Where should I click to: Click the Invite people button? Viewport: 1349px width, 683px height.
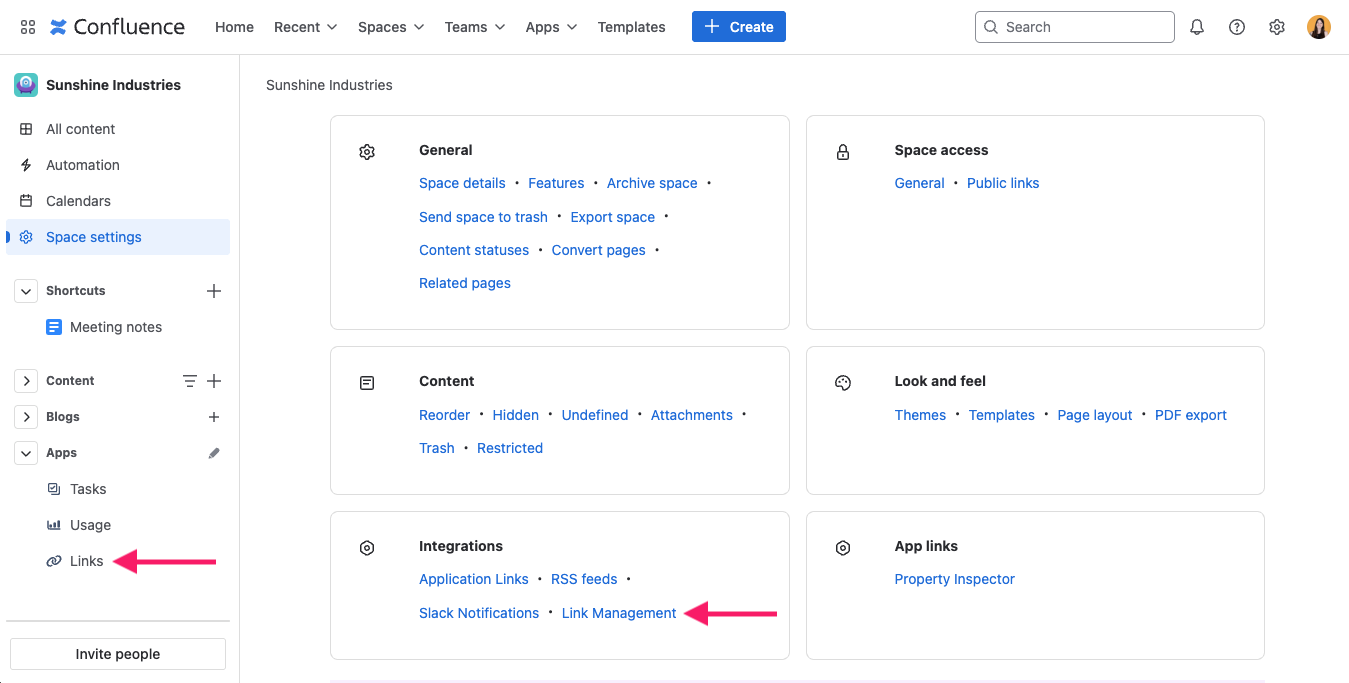click(x=117, y=653)
